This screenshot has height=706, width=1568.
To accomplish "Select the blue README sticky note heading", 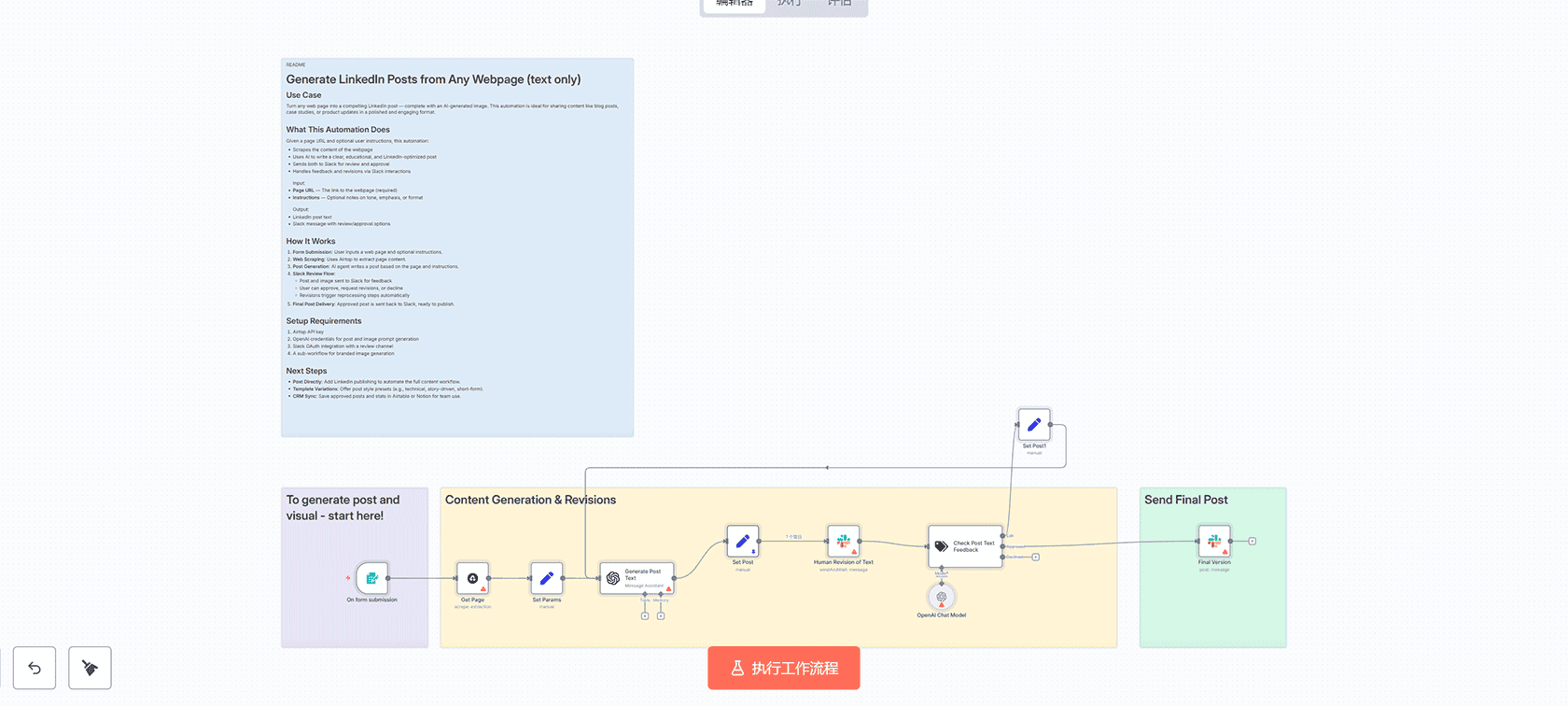I will [433, 79].
